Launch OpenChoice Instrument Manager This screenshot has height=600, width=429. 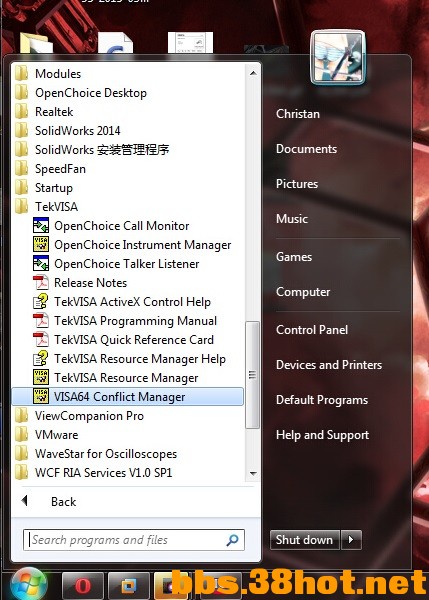tap(128, 245)
